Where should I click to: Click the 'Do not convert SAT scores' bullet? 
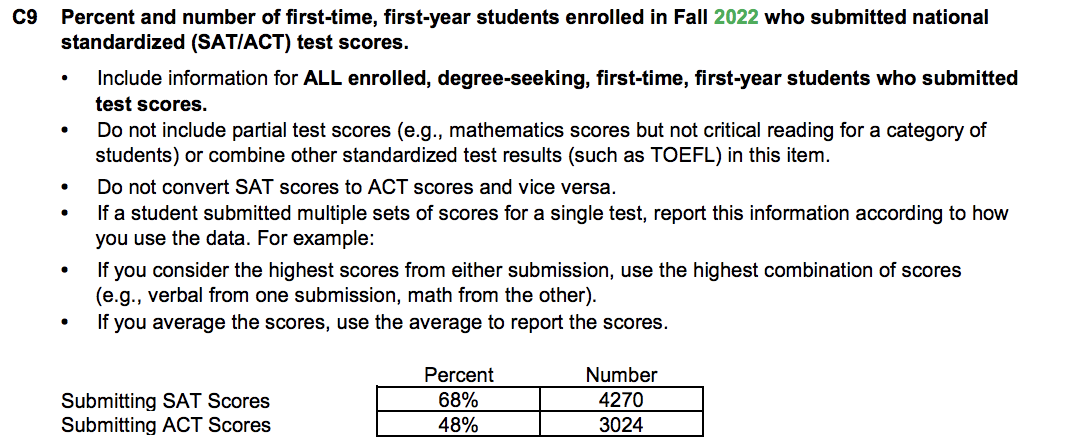[x=356, y=187]
